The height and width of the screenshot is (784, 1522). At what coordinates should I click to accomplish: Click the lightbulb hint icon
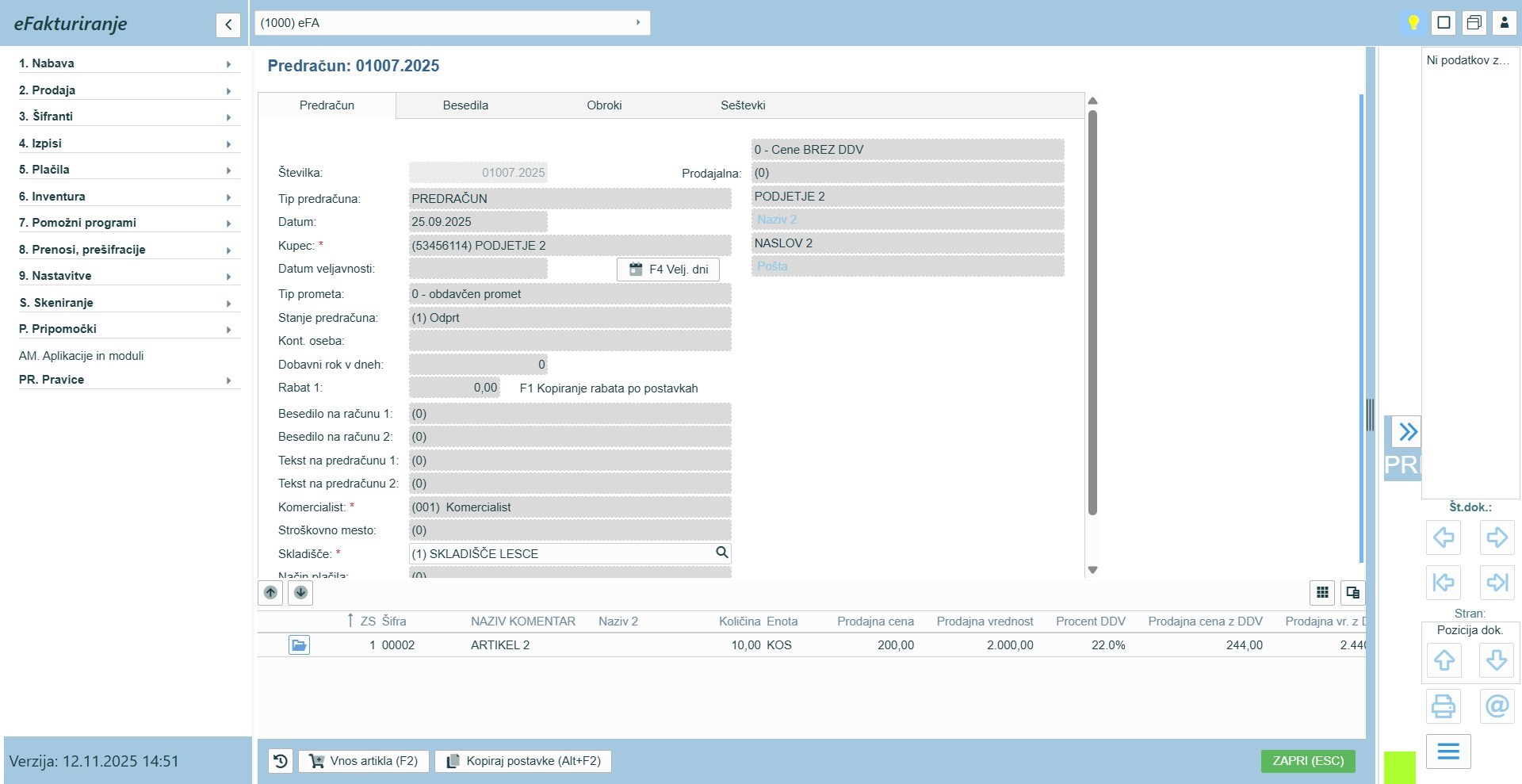pyautogui.click(x=1413, y=22)
